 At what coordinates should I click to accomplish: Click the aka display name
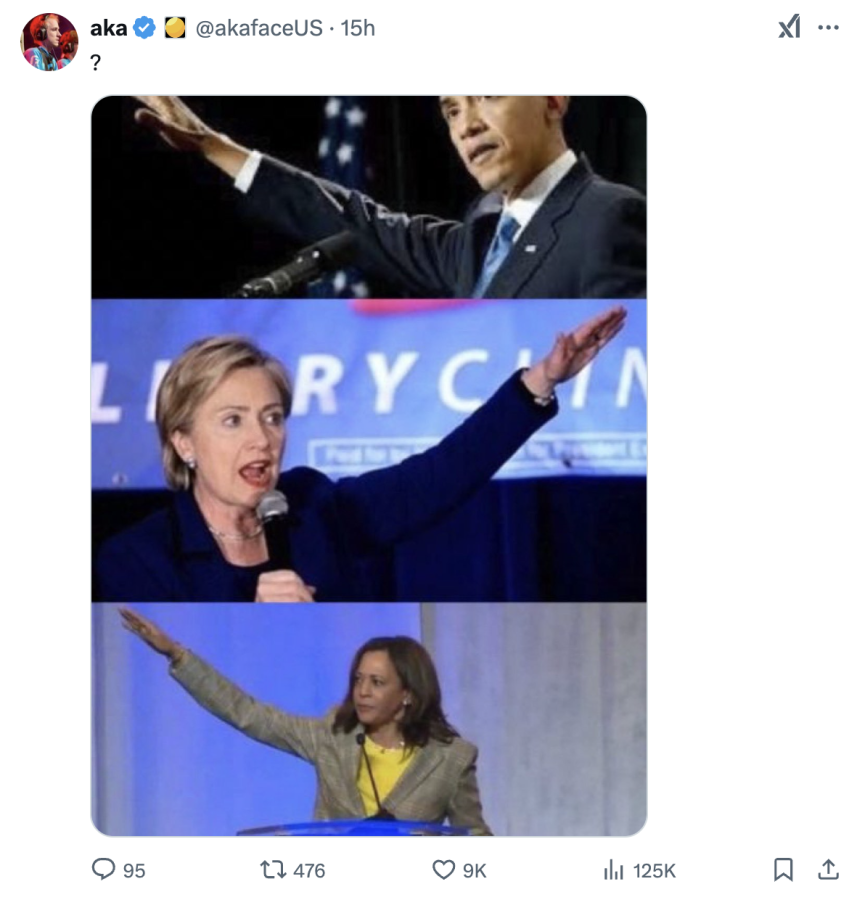[x=108, y=29]
